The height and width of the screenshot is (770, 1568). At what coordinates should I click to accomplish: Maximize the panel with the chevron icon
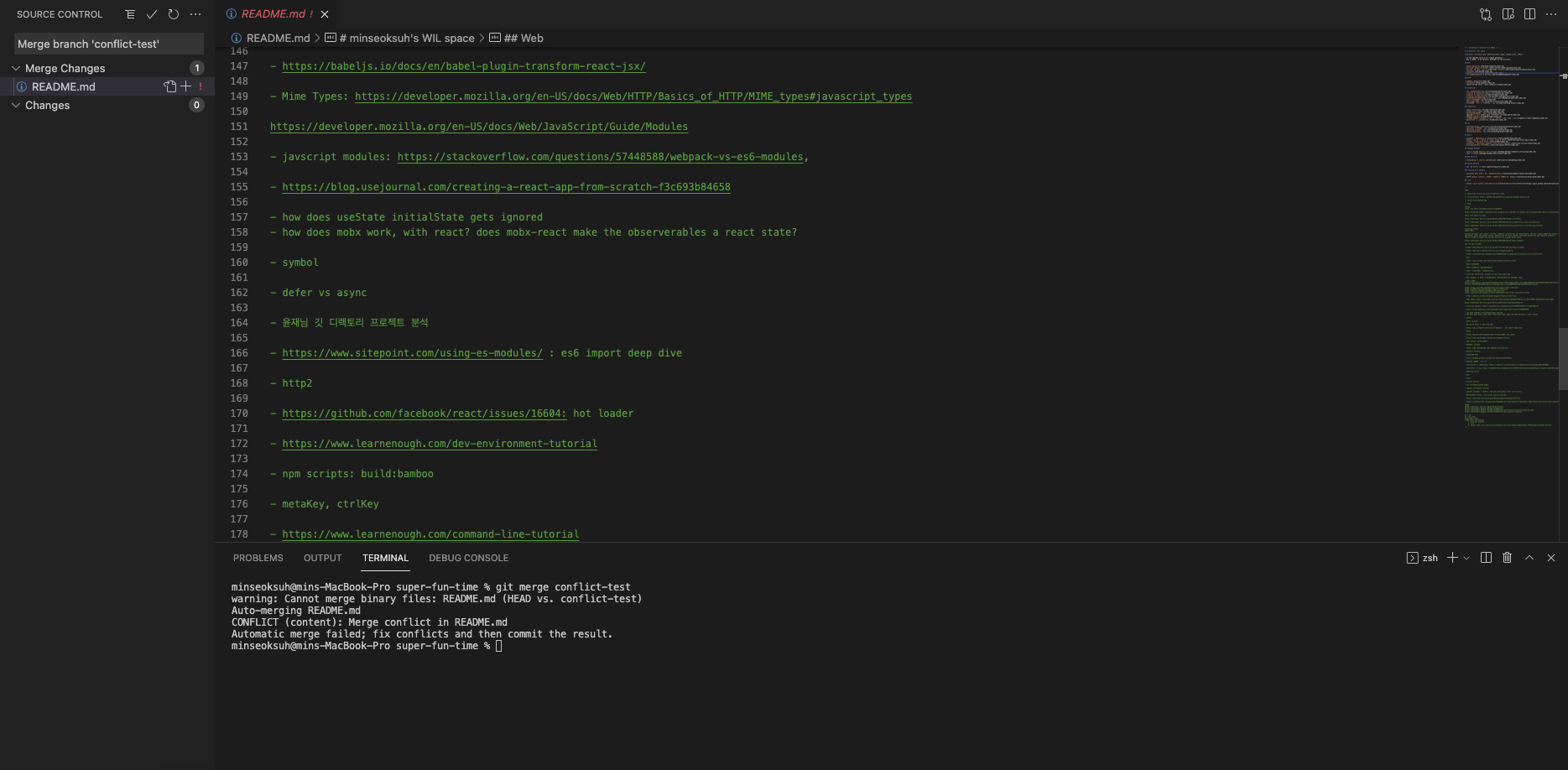point(1529,558)
